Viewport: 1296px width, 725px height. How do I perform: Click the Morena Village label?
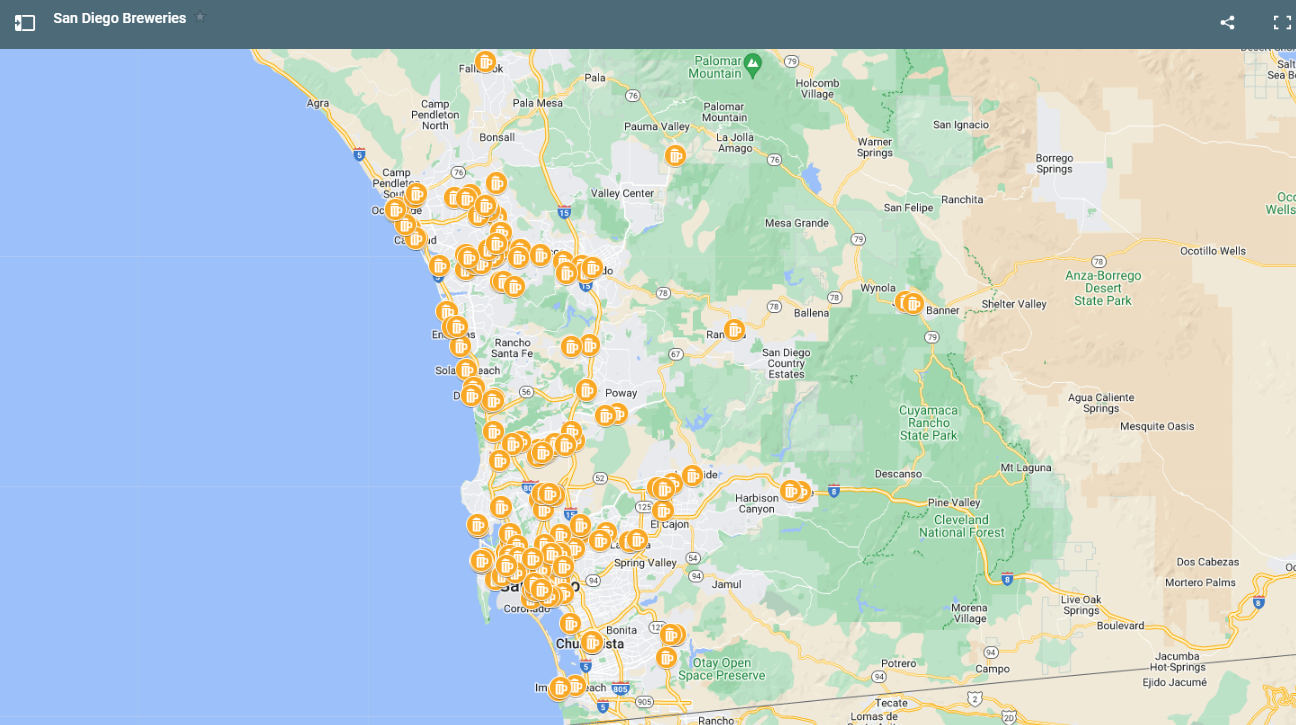(x=969, y=613)
